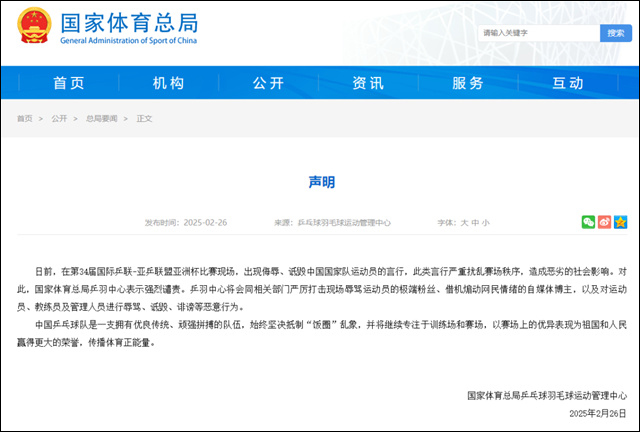The image size is (640, 432).
Task: Open 机构 in the navigation bar
Action: [x=168, y=83]
